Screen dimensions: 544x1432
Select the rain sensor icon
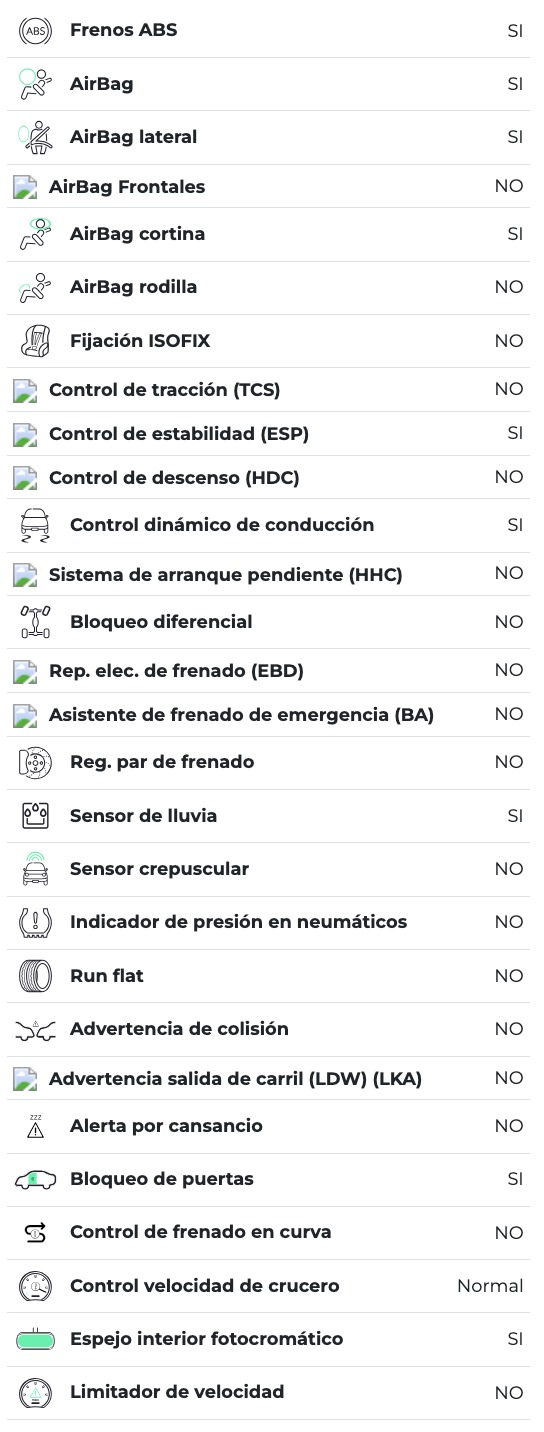click(35, 816)
